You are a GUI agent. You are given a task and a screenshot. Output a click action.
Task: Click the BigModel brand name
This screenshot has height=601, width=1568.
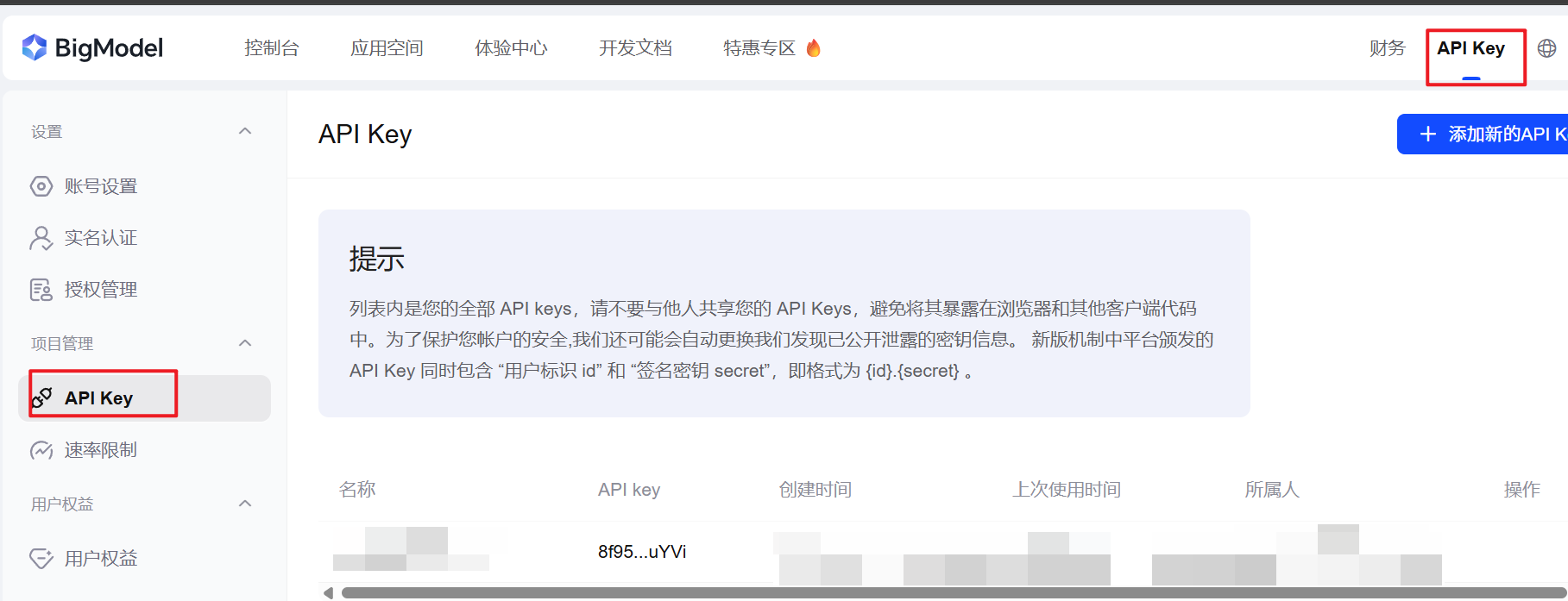109,48
